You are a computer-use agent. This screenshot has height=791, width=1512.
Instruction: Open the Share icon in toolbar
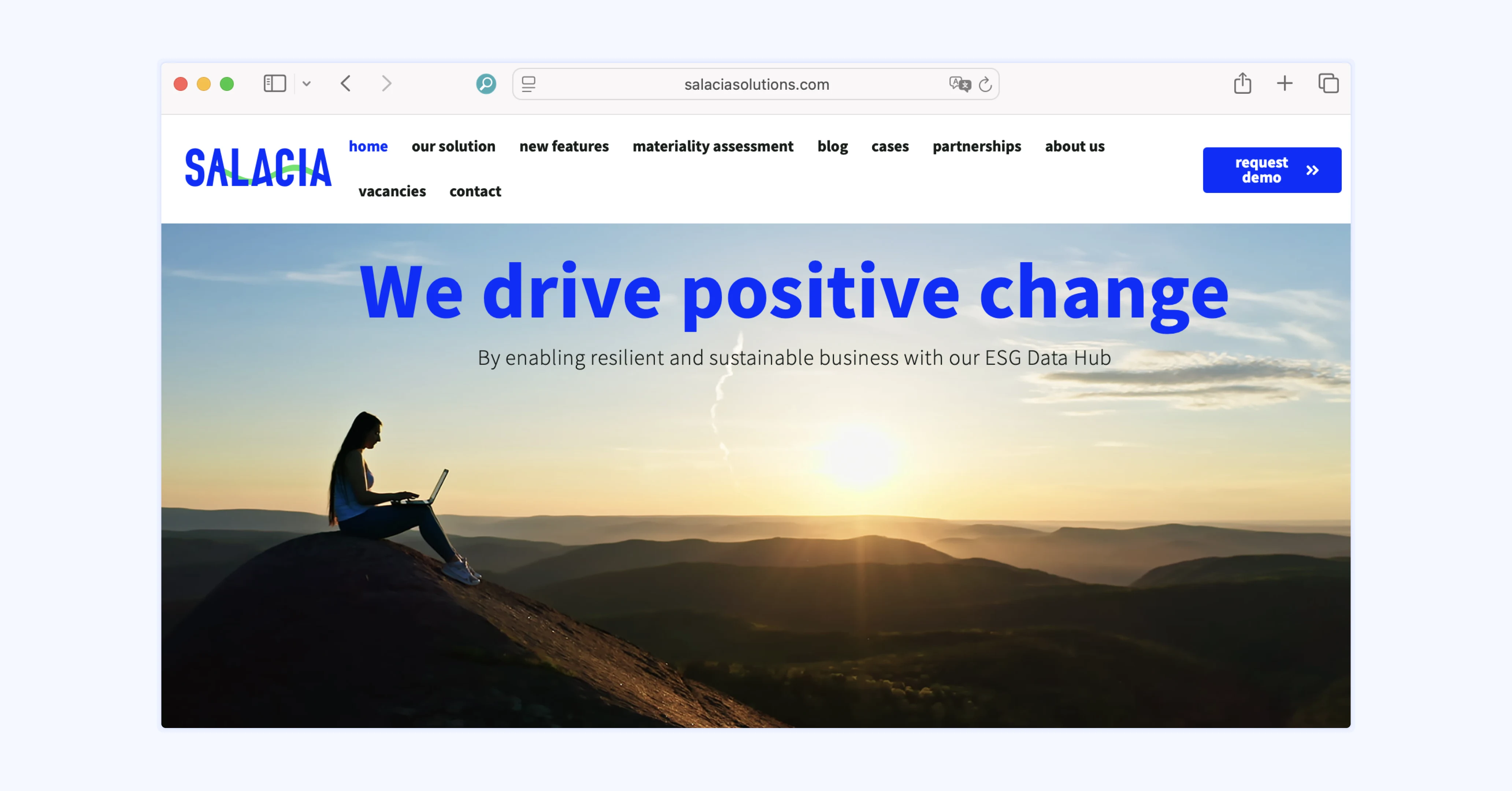pos(1242,83)
